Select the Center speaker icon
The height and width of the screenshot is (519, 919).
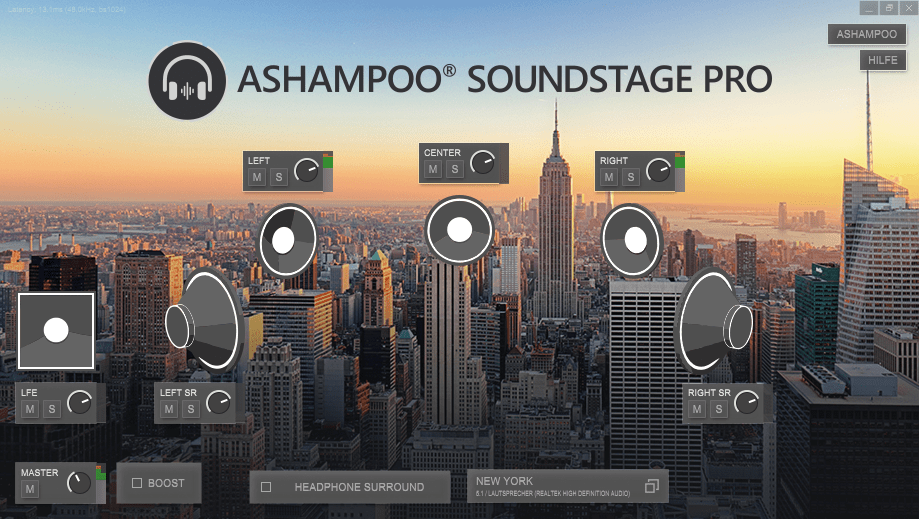tap(460, 230)
